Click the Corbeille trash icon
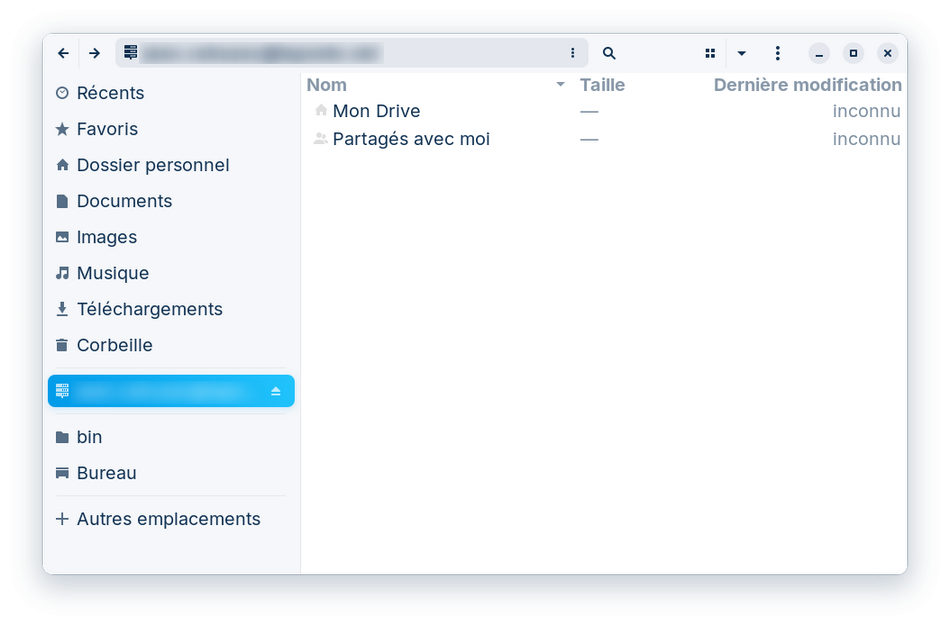950x626 pixels. coord(62,345)
